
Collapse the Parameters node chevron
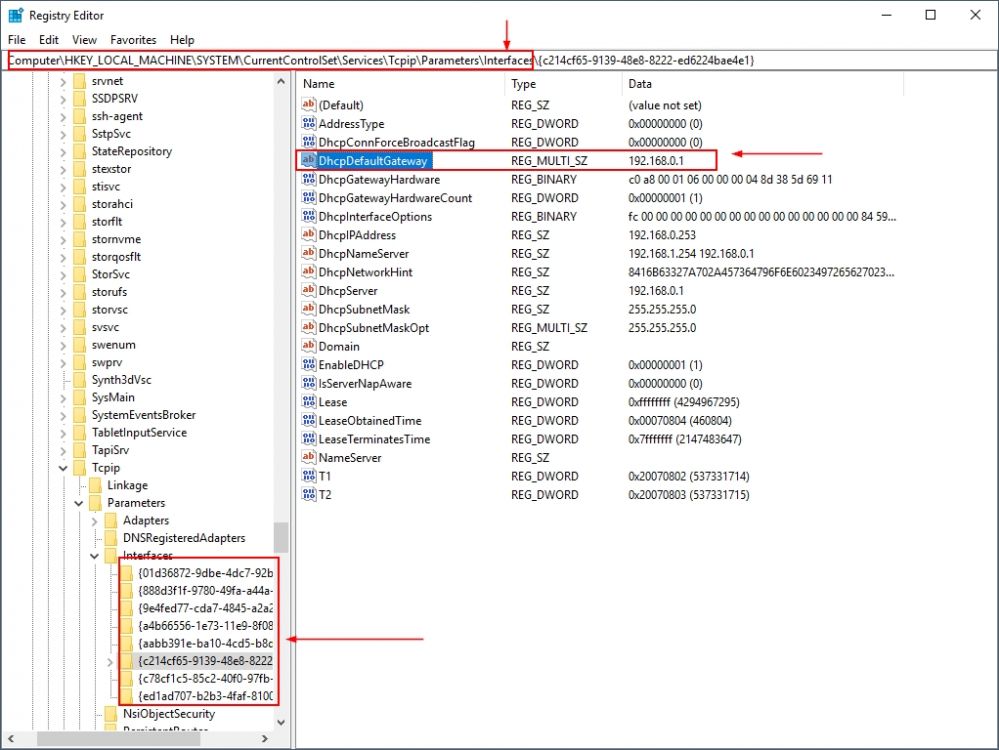click(78, 502)
